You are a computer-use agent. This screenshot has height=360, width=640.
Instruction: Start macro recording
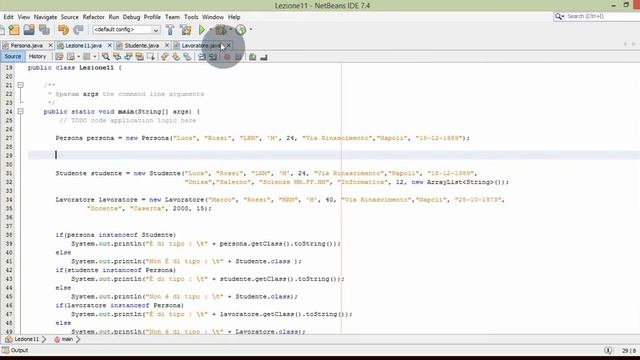227,57
